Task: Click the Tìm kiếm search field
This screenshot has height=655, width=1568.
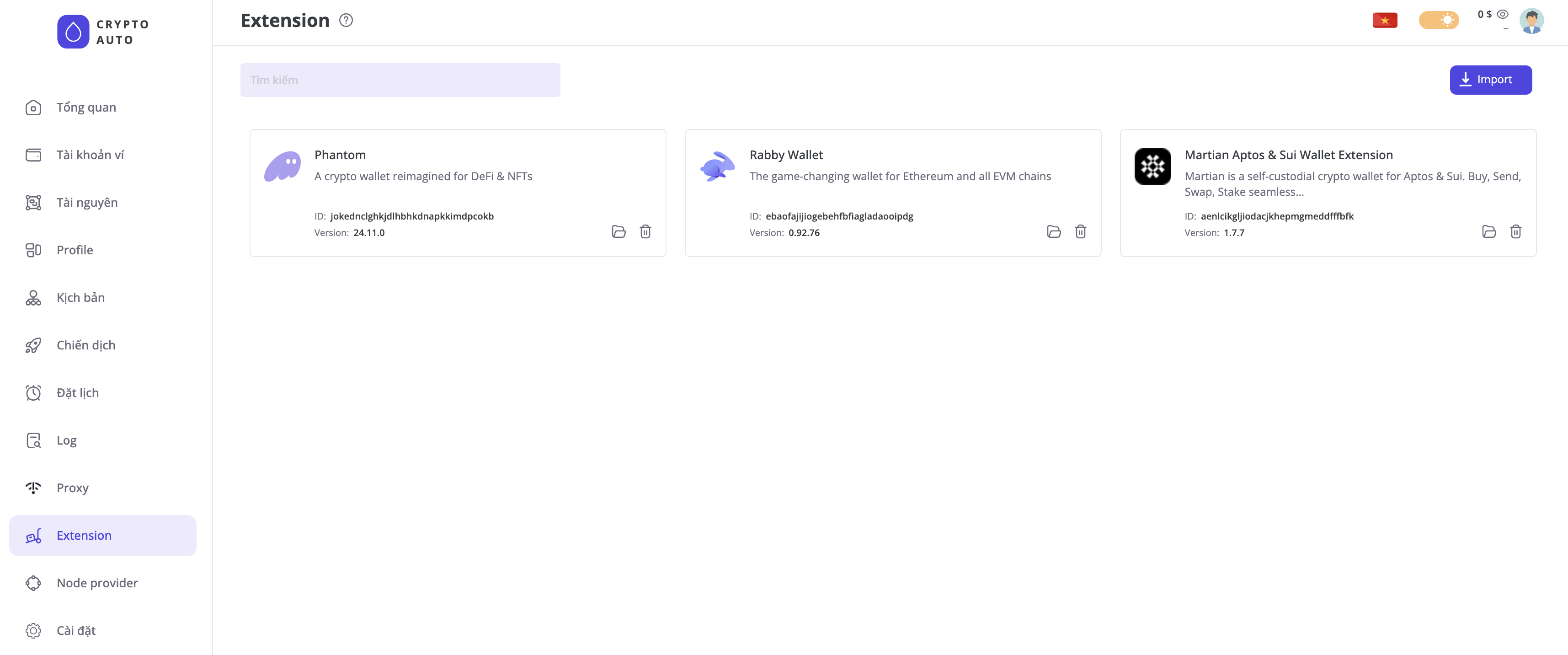Action: click(400, 80)
